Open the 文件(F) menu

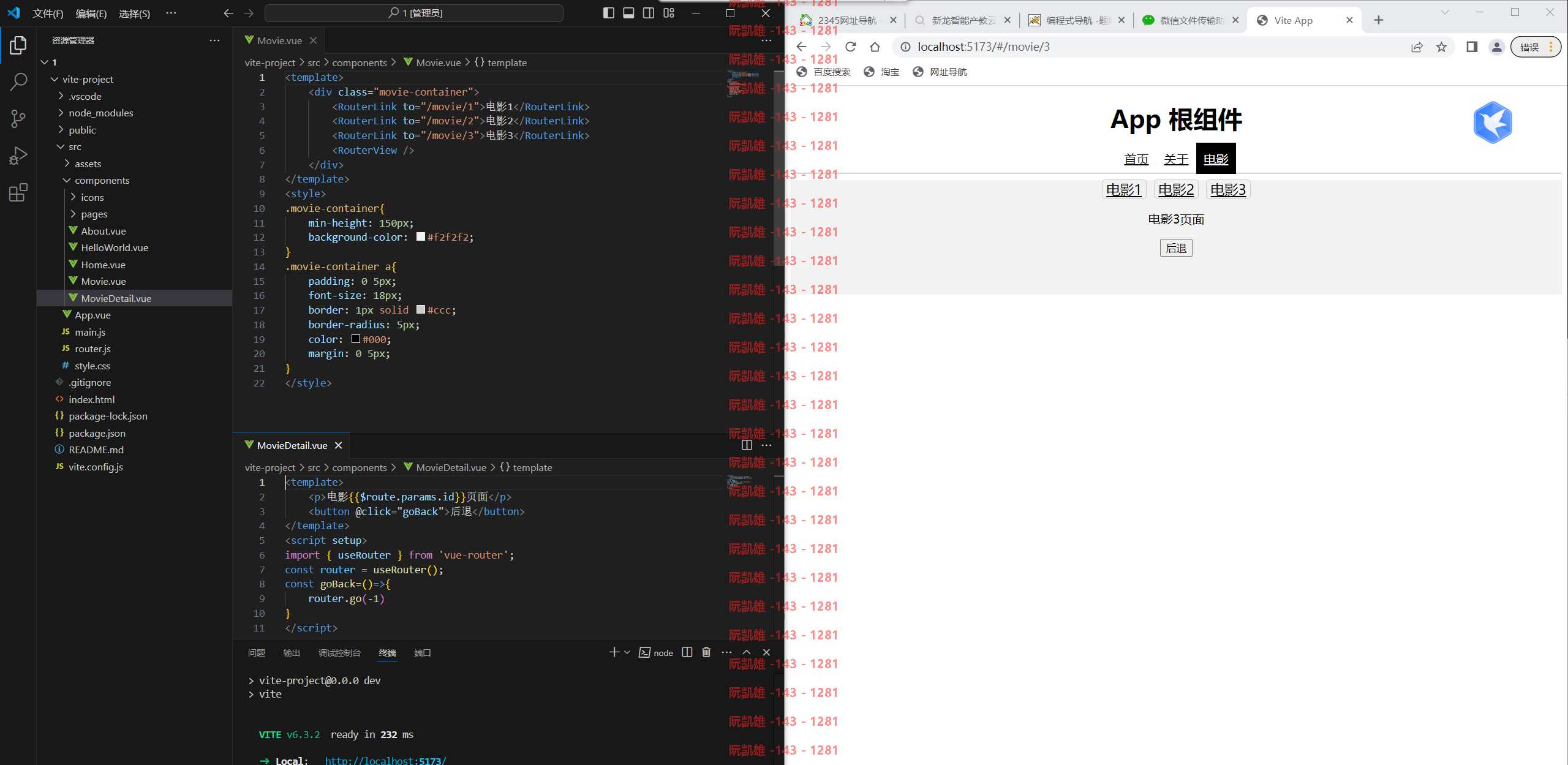pyautogui.click(x=48, y=13)
